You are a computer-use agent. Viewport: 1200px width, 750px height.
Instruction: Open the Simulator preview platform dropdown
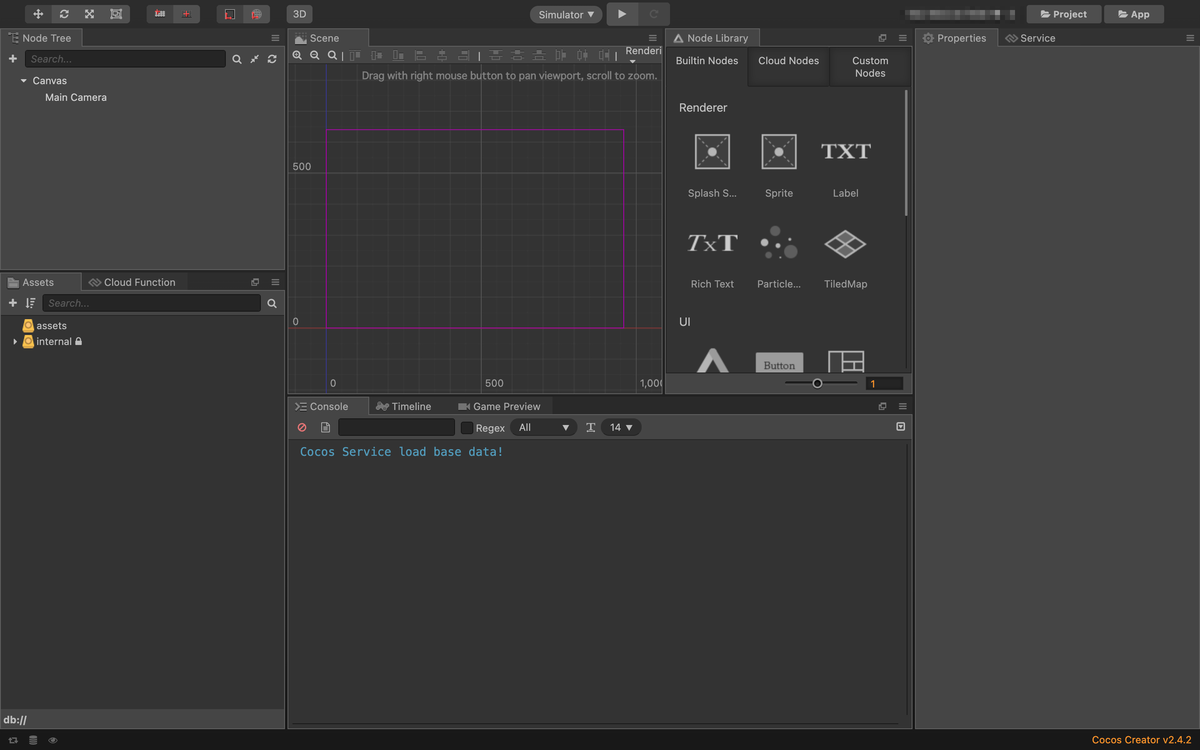tap(567, 14)
